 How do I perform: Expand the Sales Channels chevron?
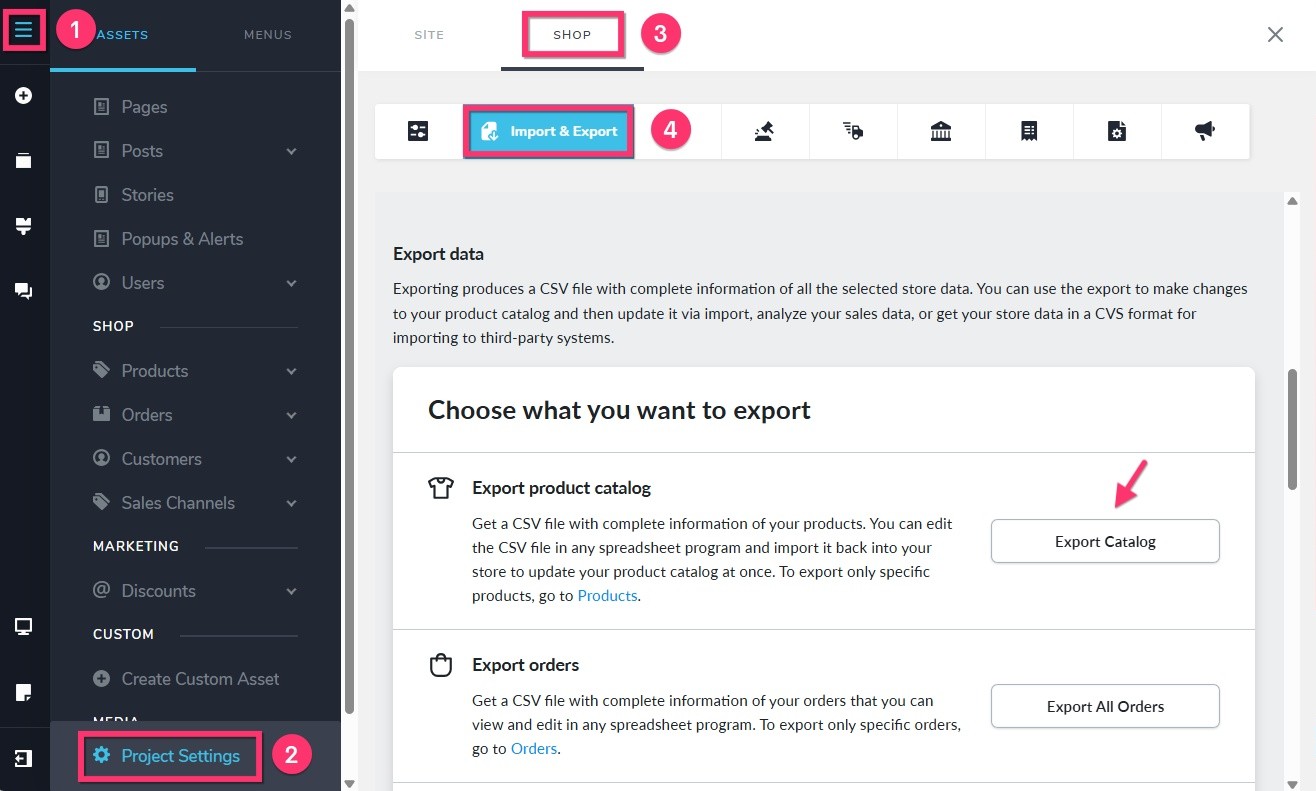pyautogui.click(x=291, y=503)
